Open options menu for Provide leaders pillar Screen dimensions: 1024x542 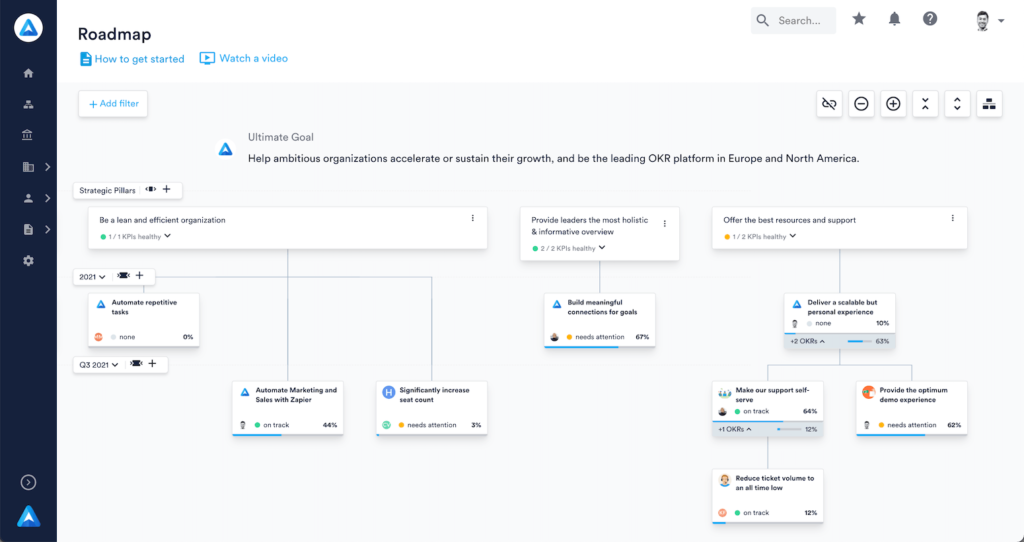click(x=665, y=224)
